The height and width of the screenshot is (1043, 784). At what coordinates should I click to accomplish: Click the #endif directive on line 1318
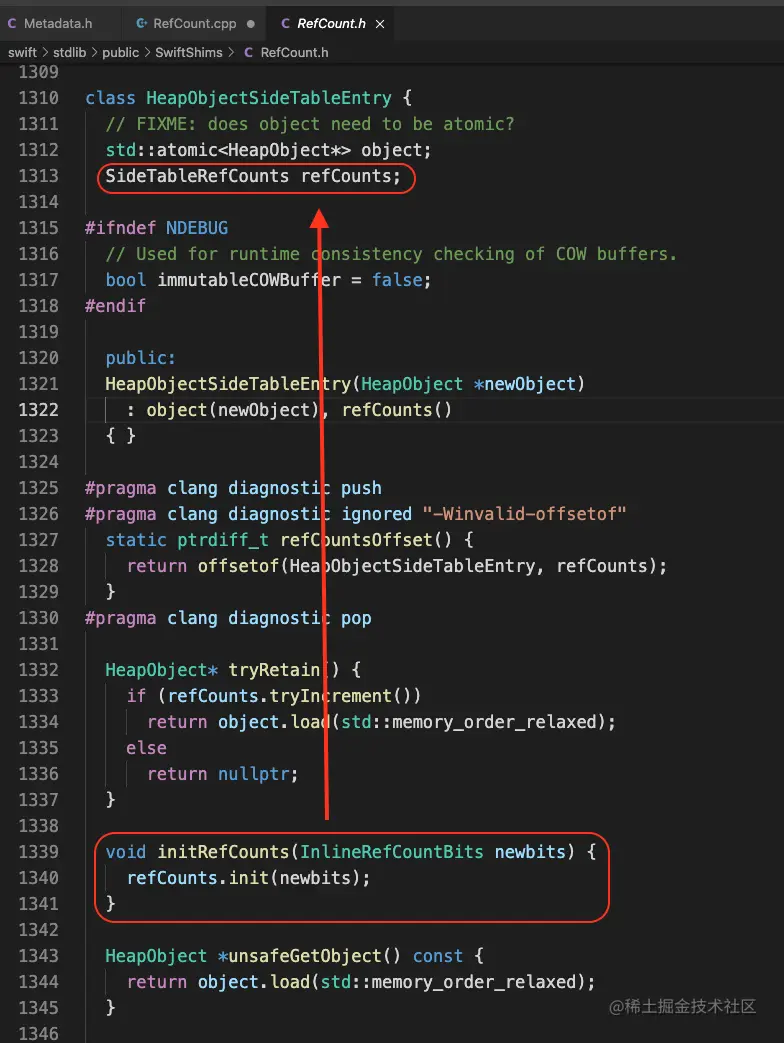(115, 305)
